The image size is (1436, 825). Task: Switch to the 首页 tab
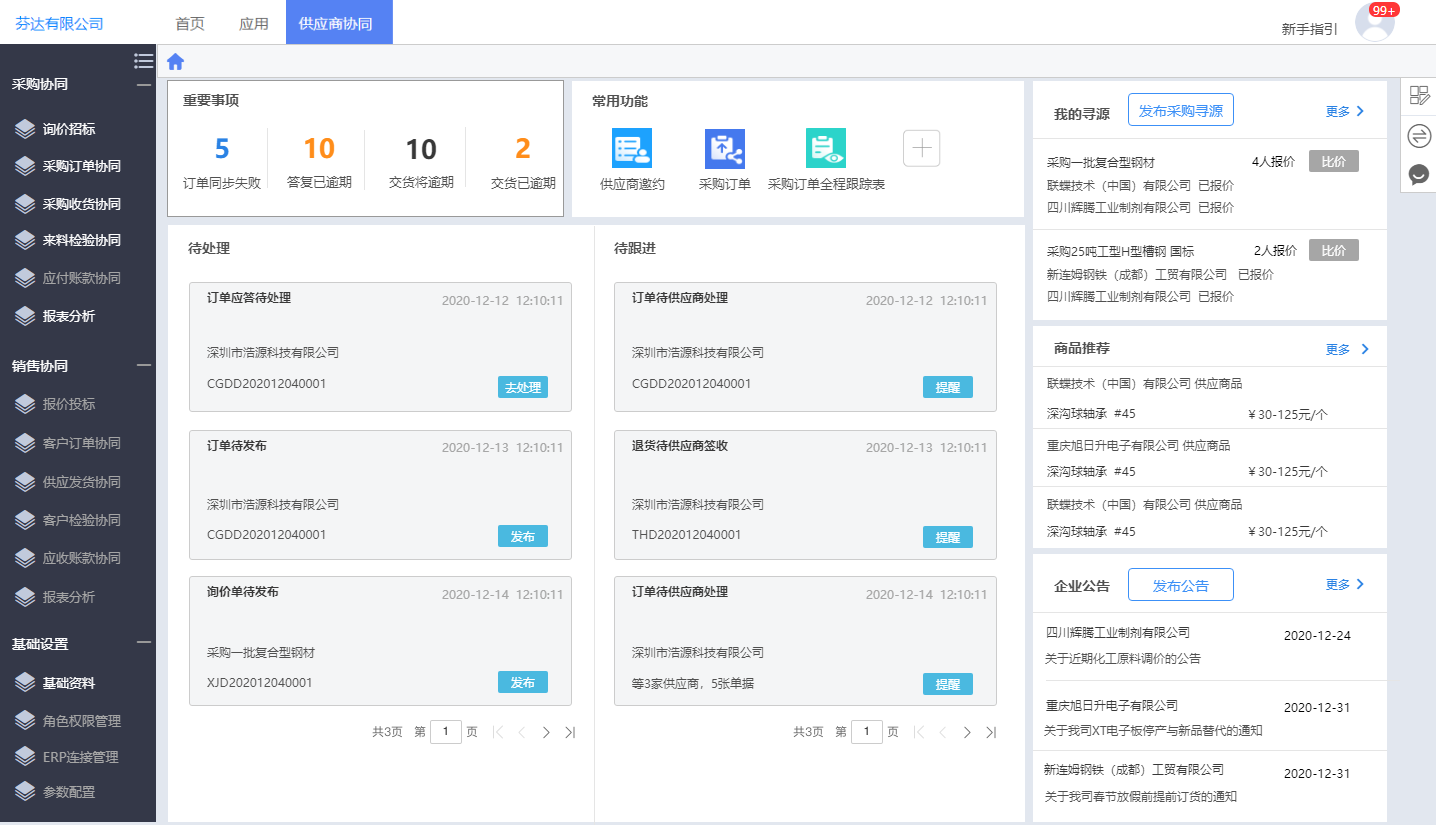click(190, 23)
